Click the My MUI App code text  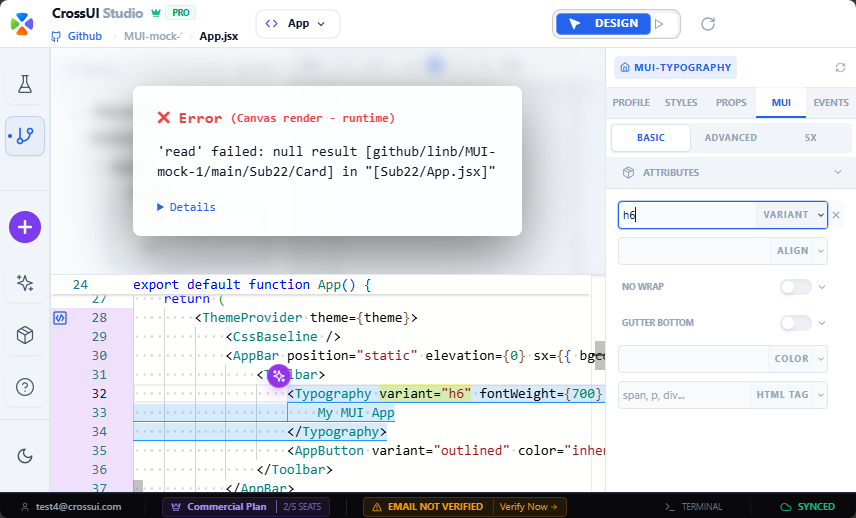click(x=356, y=413)
